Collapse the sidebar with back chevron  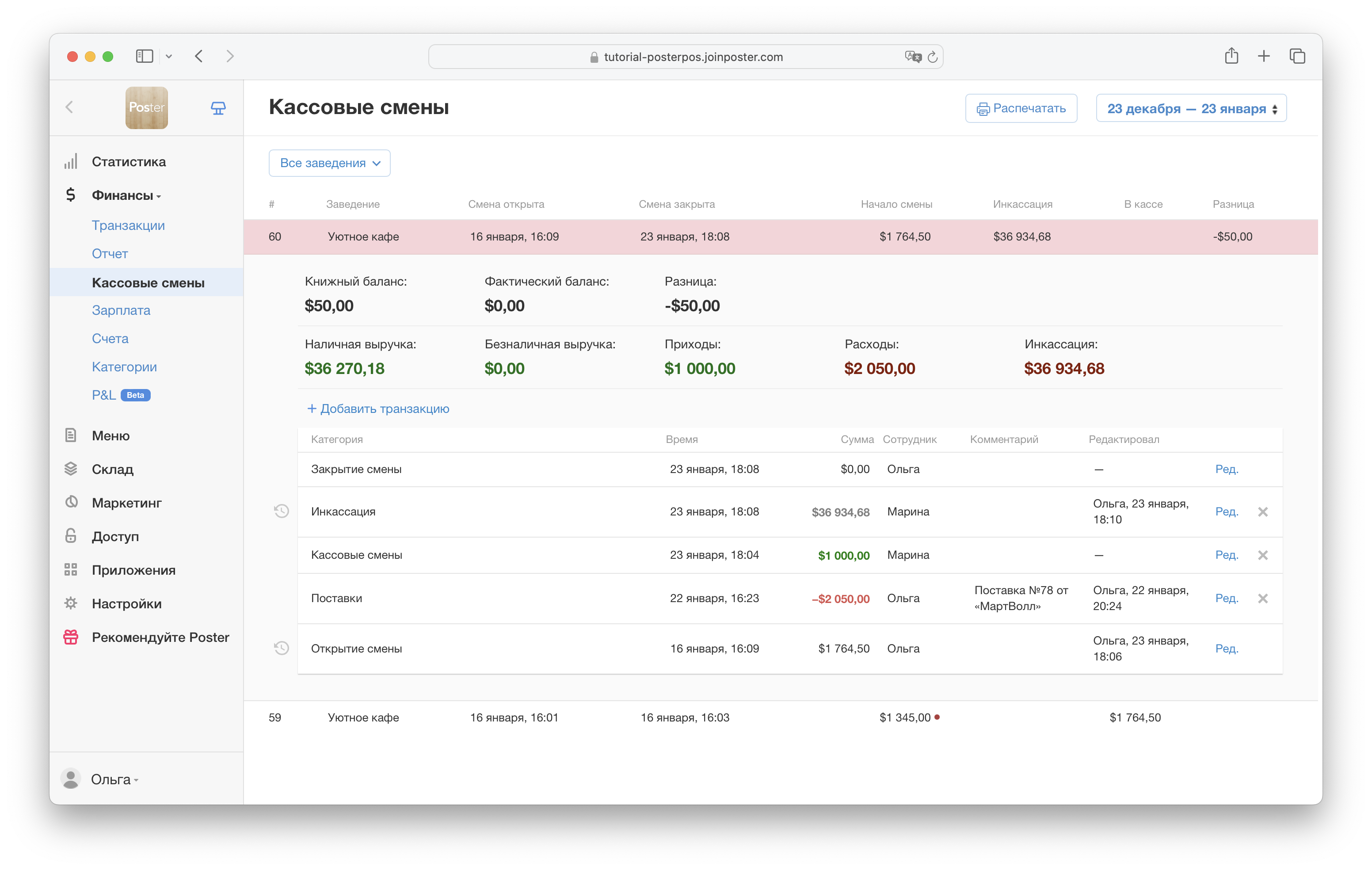[69, 107]
